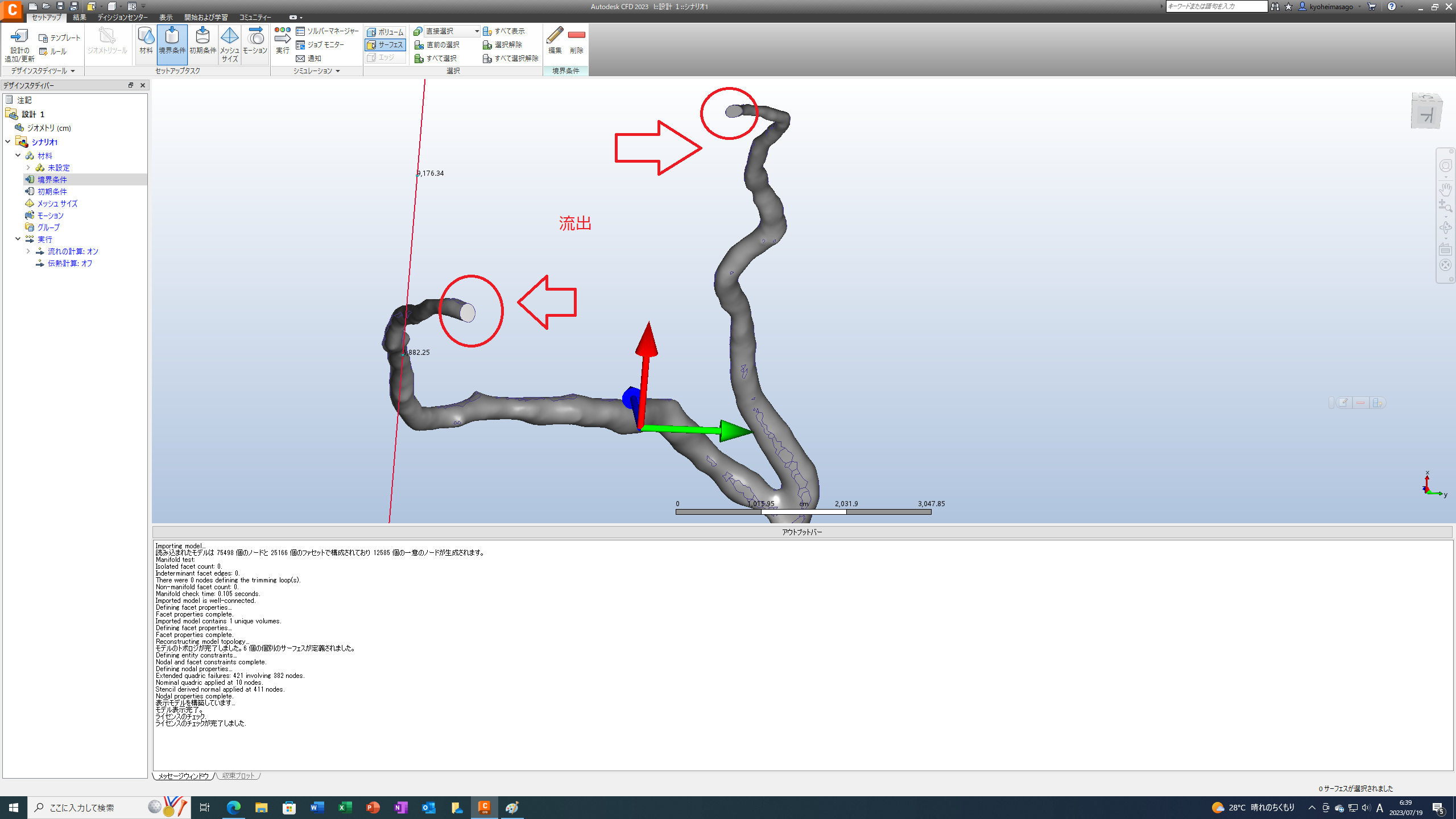Open the 直接選択 selection mode dropdown
1456x819 pixels.
452,31
